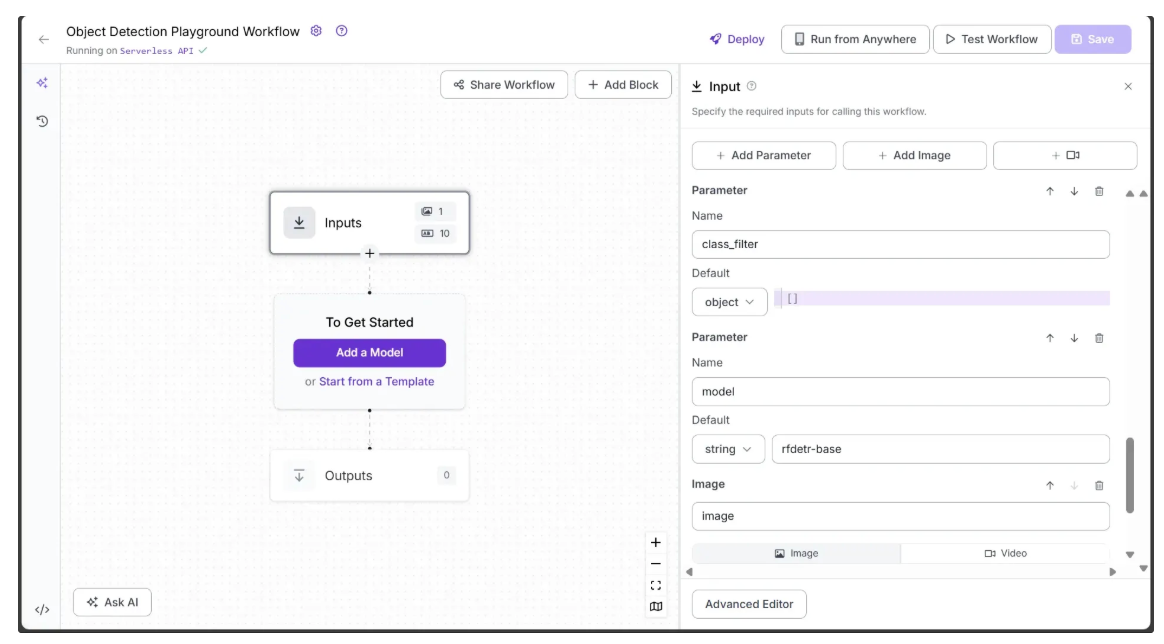
Task: Open the string type dropdown
Action: (728, 449)
